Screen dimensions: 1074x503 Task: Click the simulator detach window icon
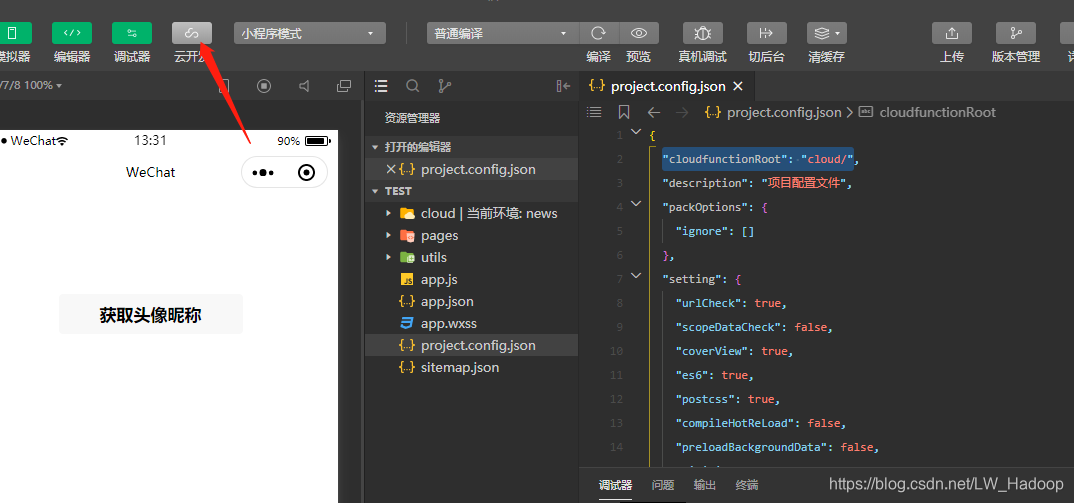pyautogui.click(x=344, y=86)
